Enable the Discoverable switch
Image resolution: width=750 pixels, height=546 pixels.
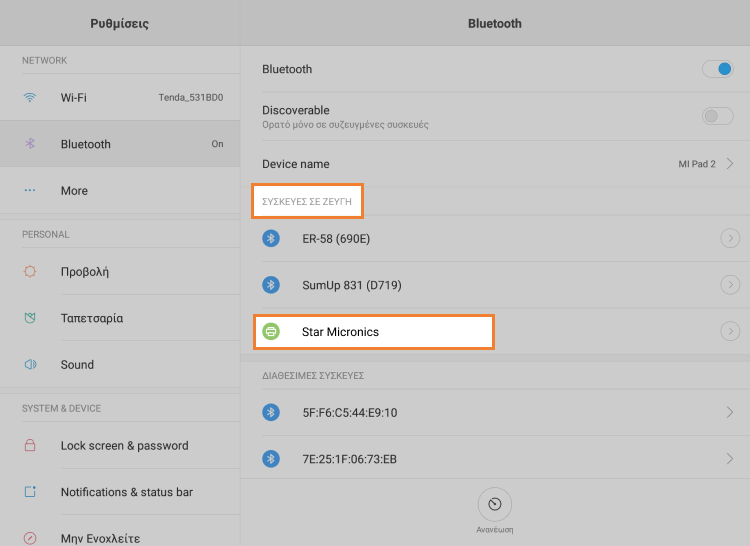click(717, 116)
